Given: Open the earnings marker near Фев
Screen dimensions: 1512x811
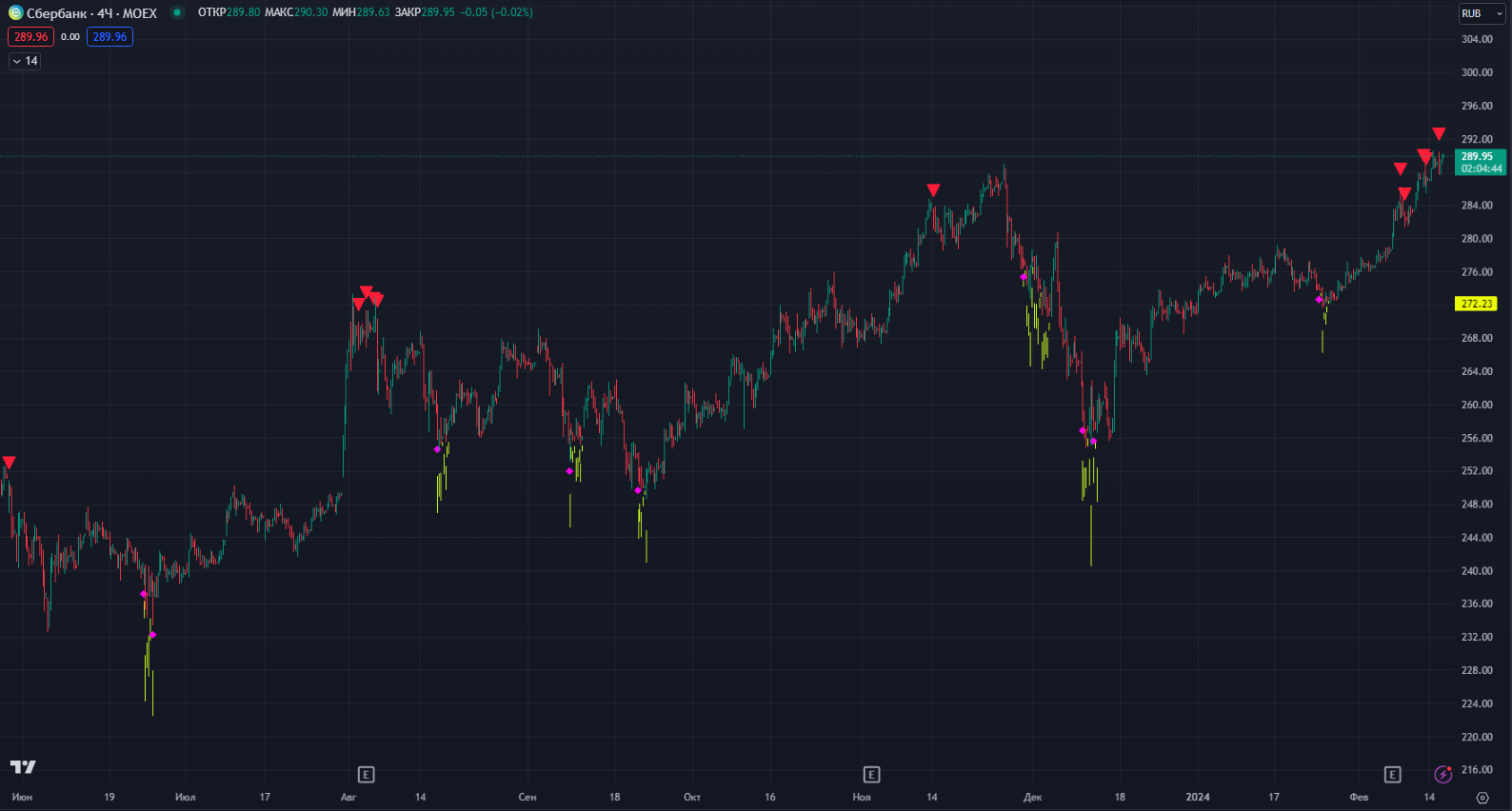Looking at the screenshot, I should 1392,774.
